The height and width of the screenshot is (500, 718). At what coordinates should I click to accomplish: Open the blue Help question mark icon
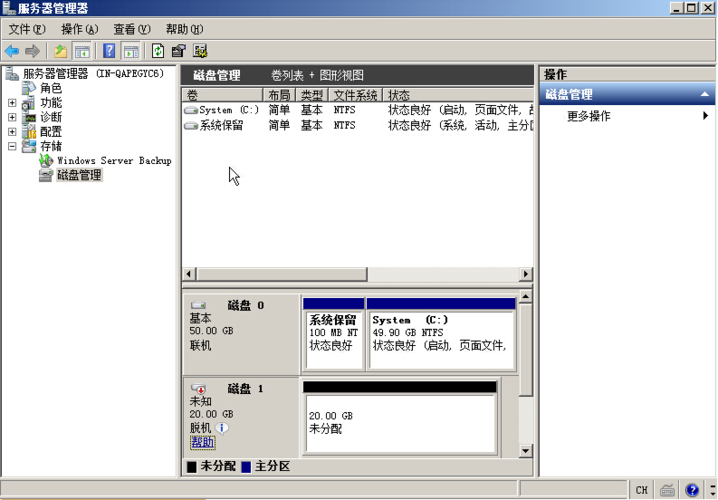[109, 51]
